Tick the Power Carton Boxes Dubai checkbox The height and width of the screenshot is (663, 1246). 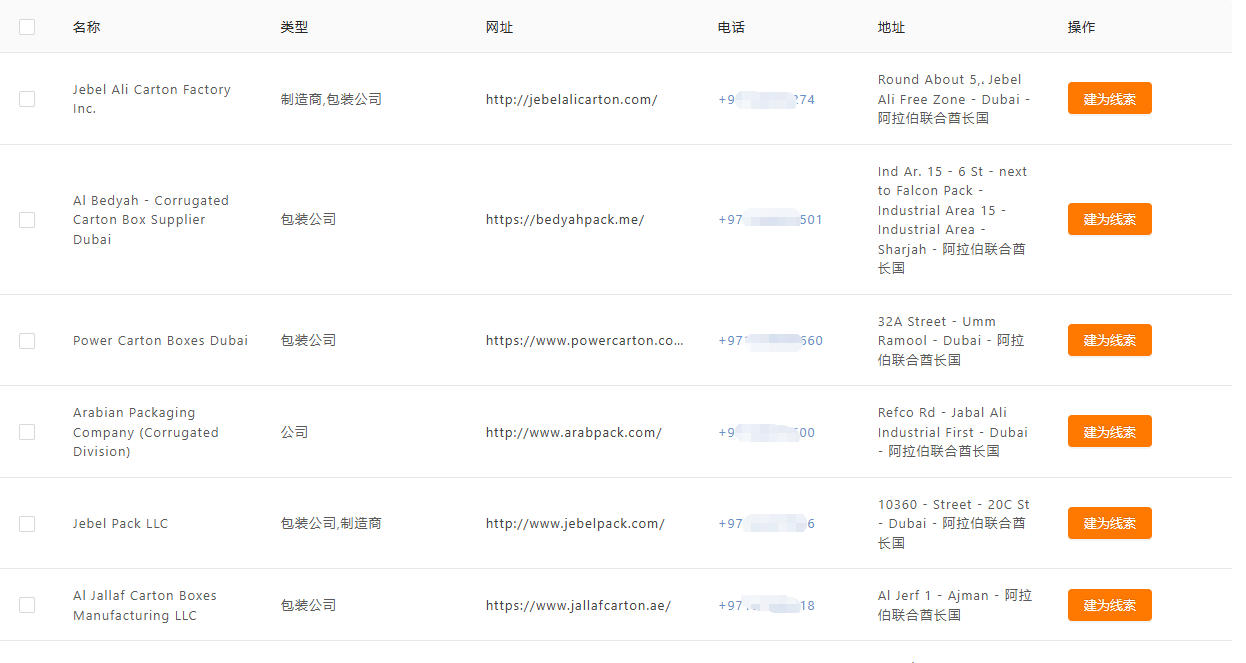point(27,341)
